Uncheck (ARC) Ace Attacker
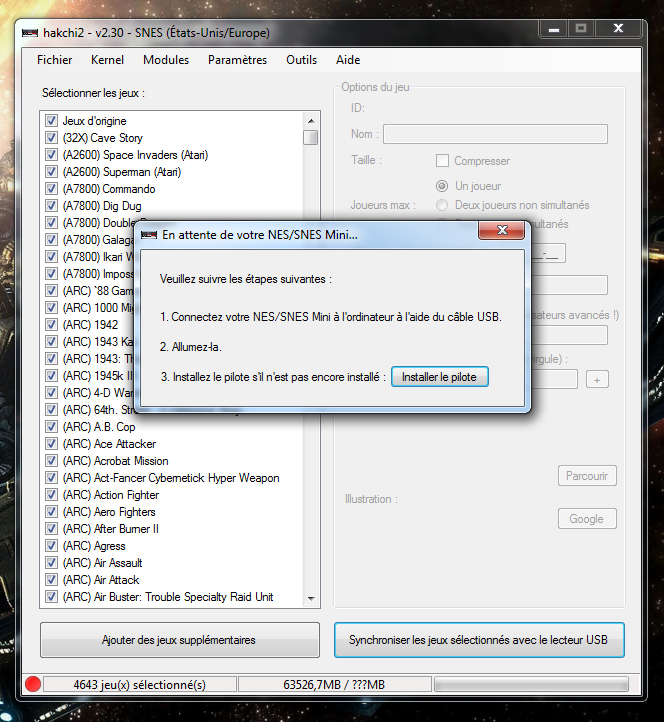 (51, 444)
